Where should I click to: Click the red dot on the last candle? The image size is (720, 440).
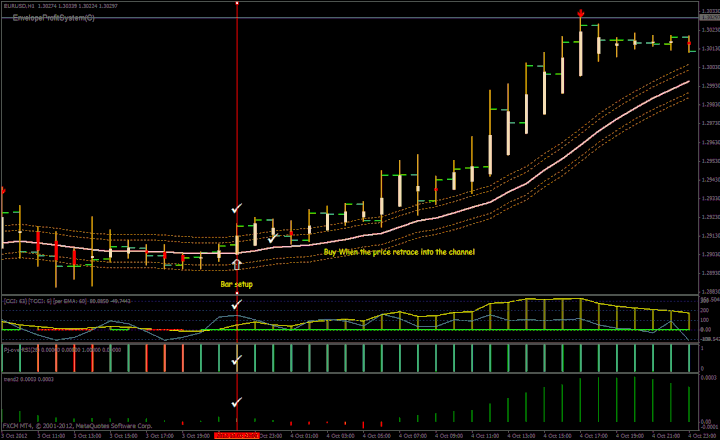pos(689,43)
